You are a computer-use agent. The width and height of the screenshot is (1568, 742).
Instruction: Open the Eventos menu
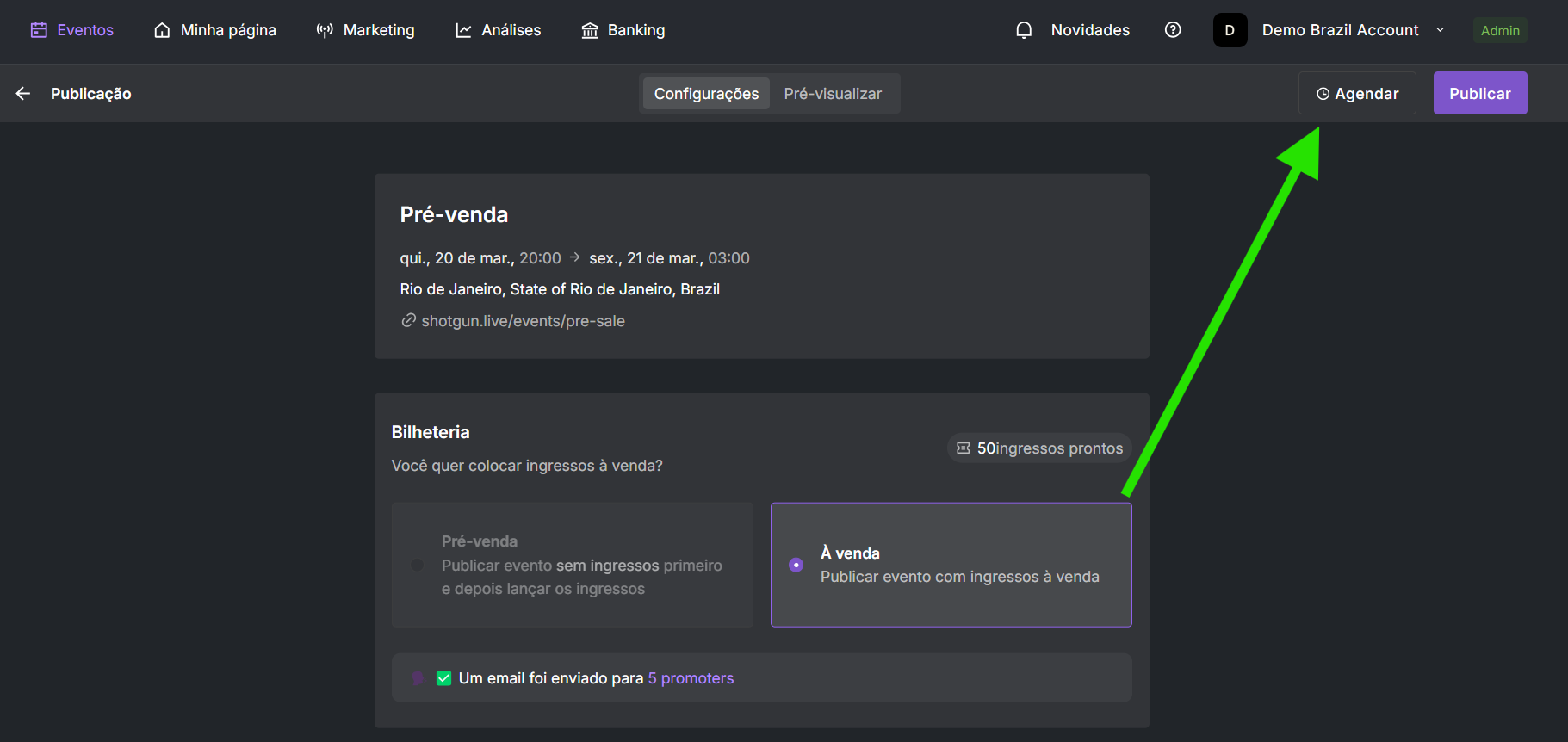72,30
